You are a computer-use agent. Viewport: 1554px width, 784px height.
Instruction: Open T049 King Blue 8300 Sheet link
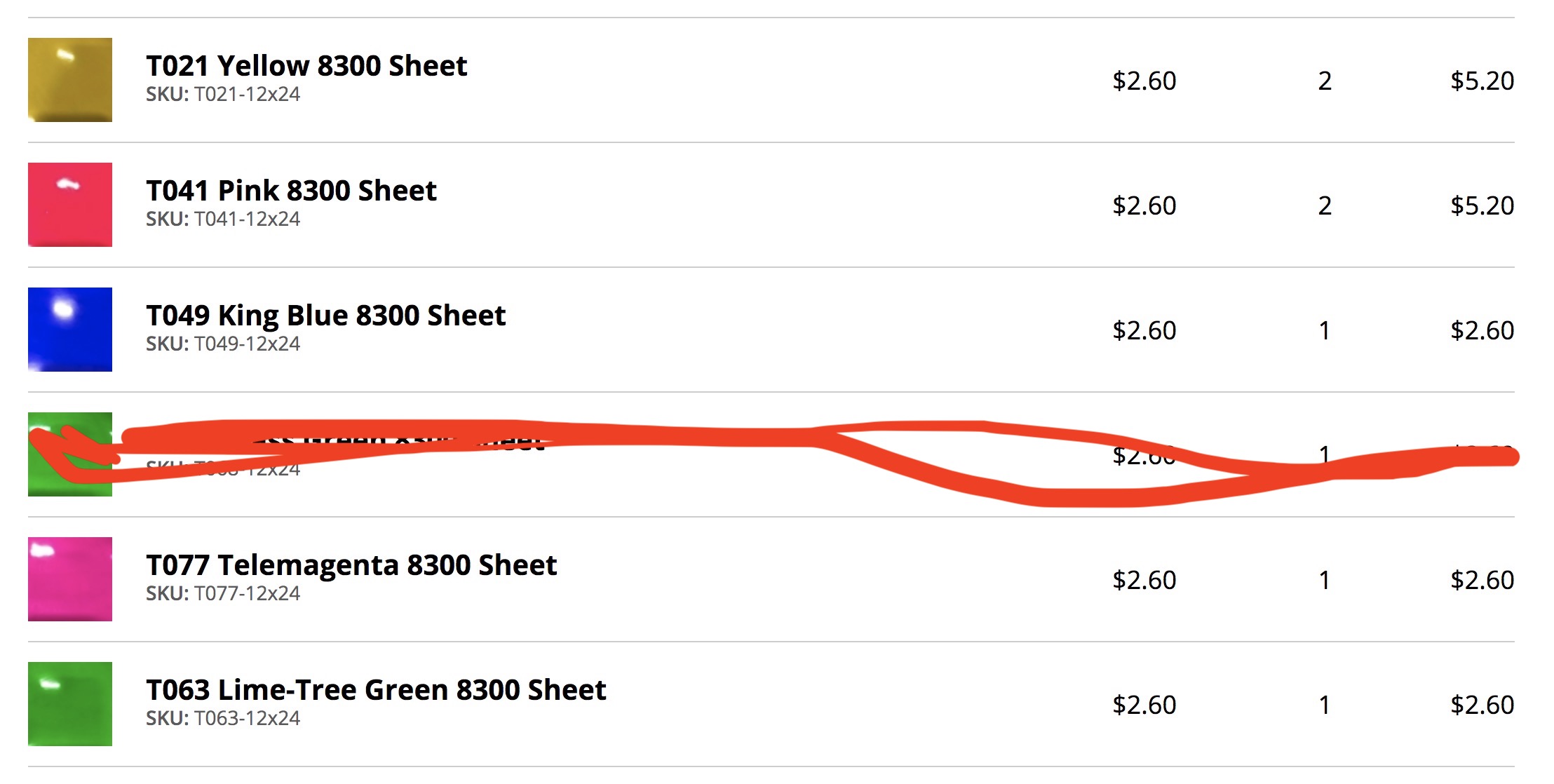coord(325,316)
